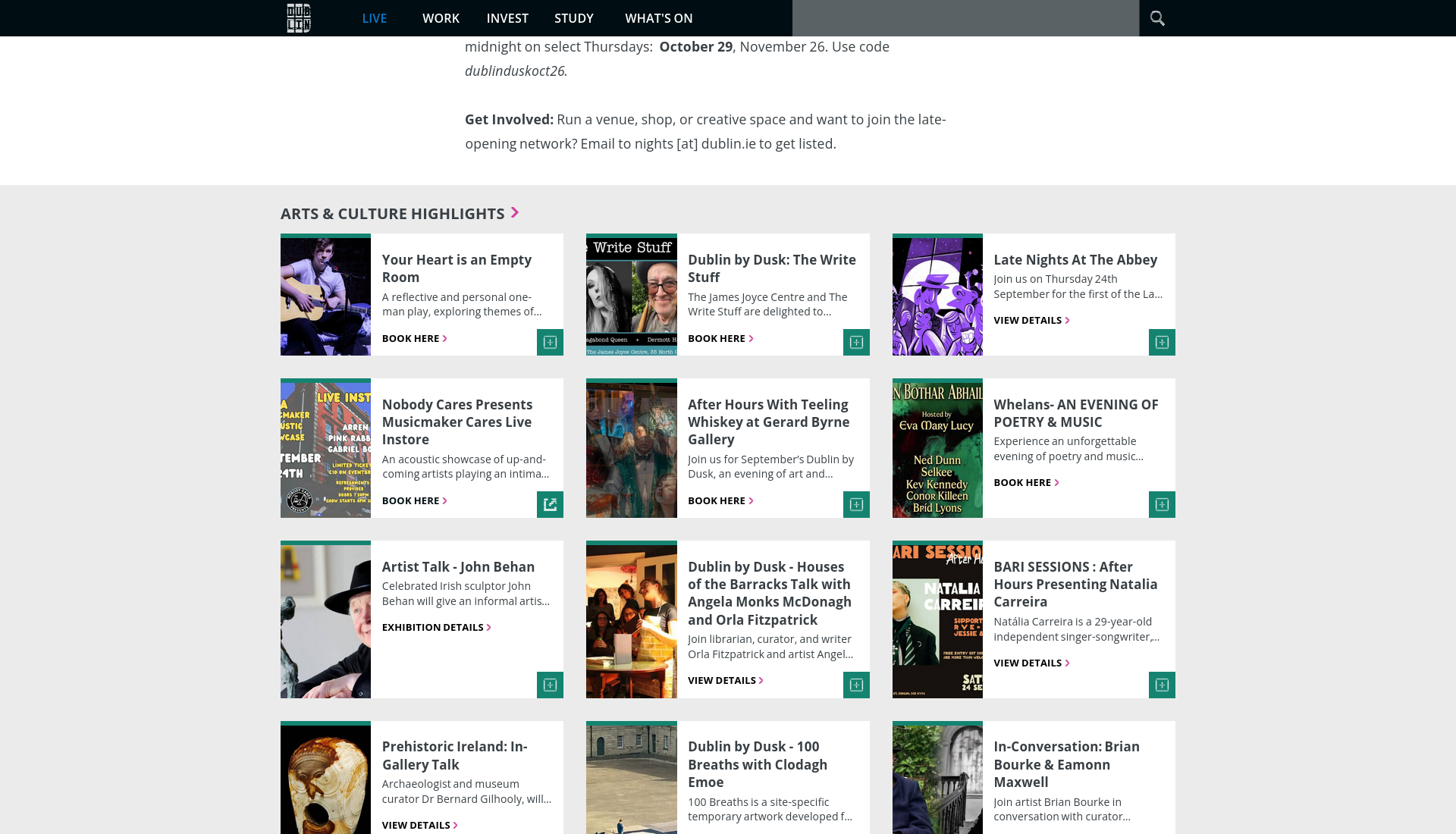The width and height of the screenshot is (1456, 834).
Task: Click BOOK HERE for Your Heart is an Empty Room
Action: (414, 338)
